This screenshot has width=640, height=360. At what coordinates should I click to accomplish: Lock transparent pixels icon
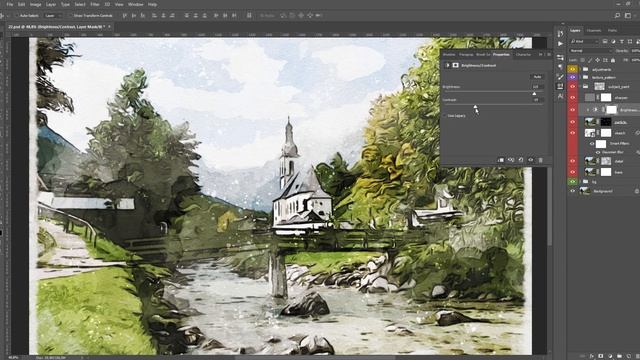[582, 60]
